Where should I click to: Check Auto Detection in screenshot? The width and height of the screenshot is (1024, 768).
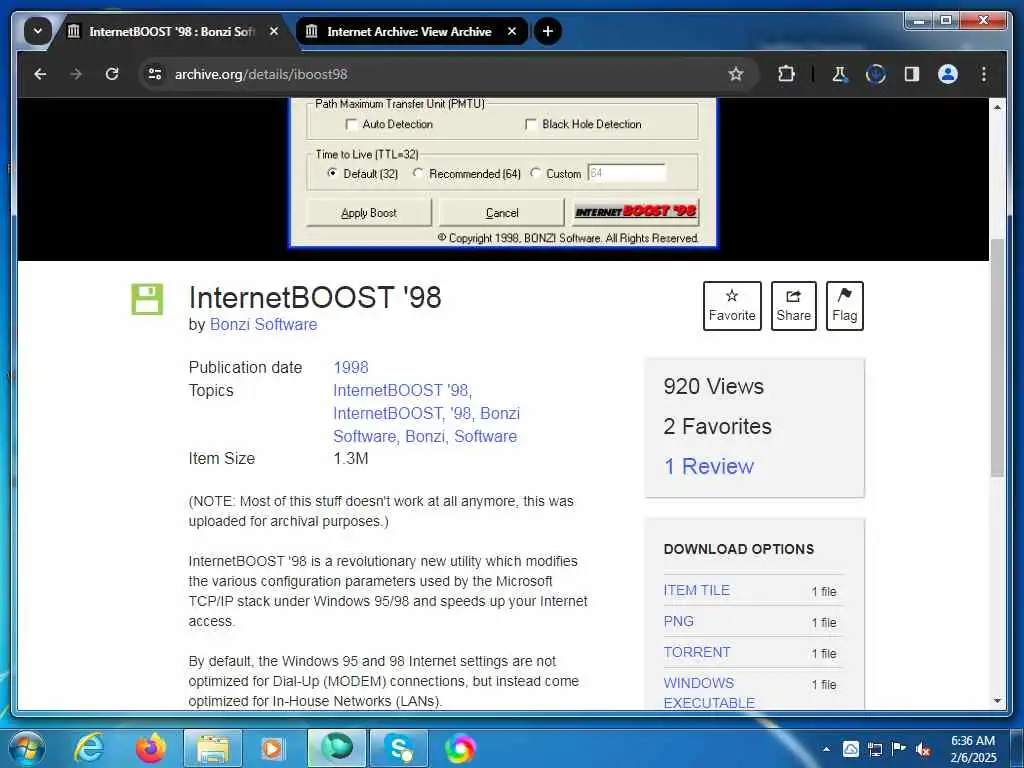coord(351,124)
